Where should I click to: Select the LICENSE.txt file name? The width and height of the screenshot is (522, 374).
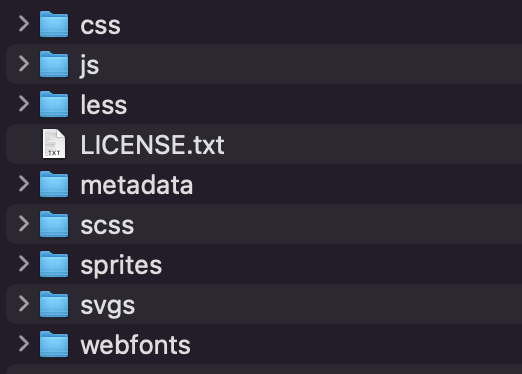tap(153, 145)
